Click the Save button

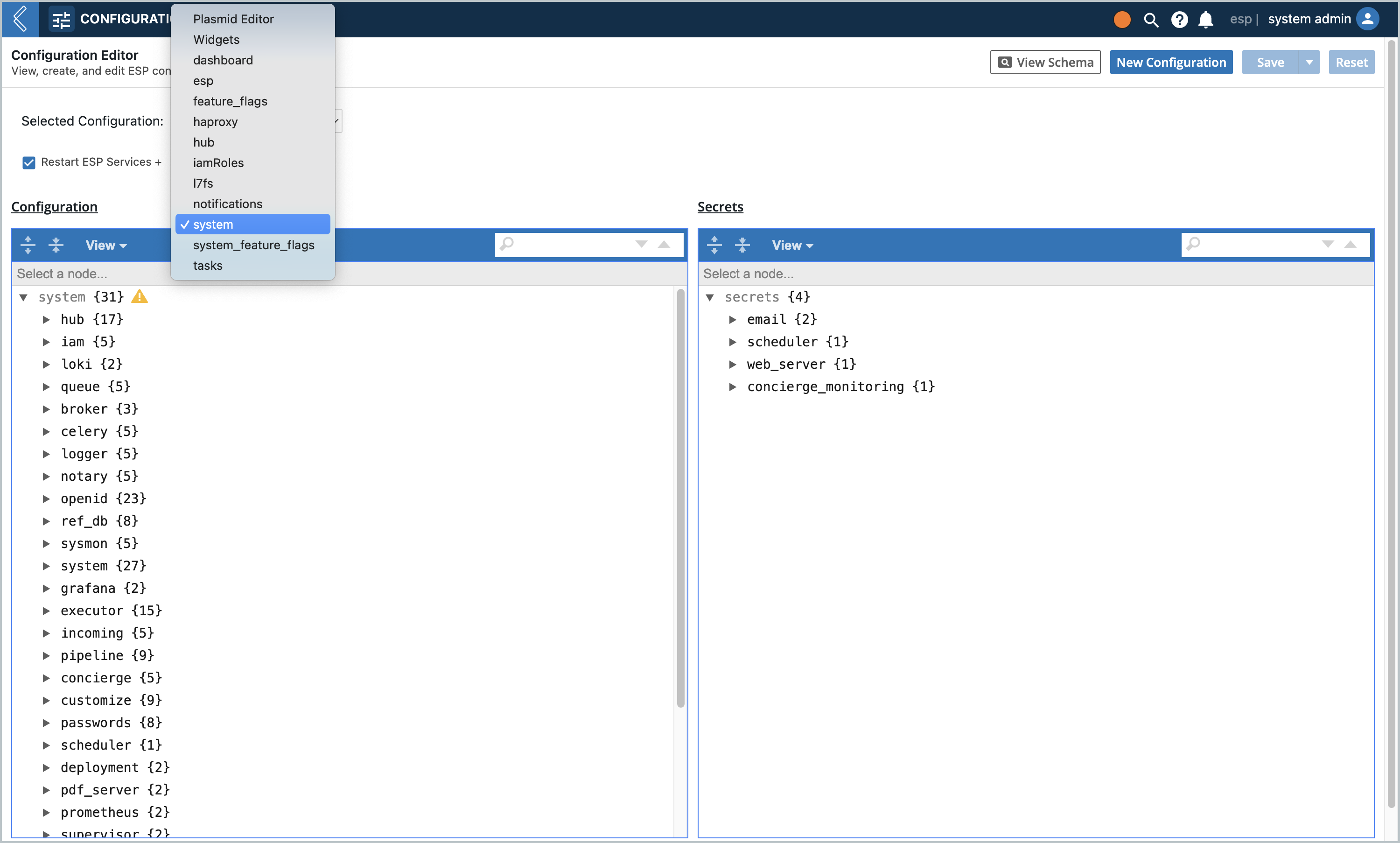[x=1270, y=62]
